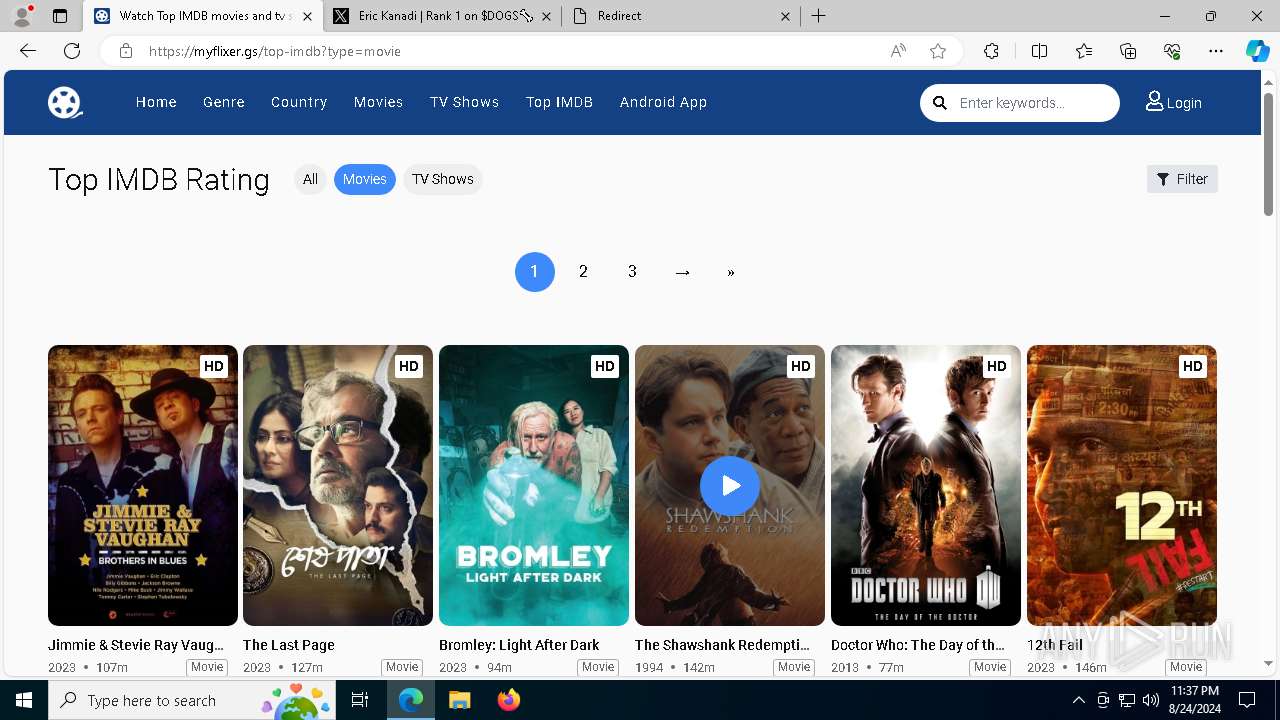Open Android App navigation link
The height and width of the screenshot is (720, 1280).
point(663,102)
